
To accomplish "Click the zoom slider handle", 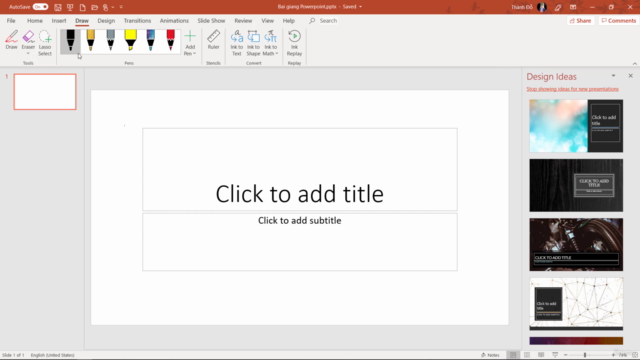I will pos(585,355).
